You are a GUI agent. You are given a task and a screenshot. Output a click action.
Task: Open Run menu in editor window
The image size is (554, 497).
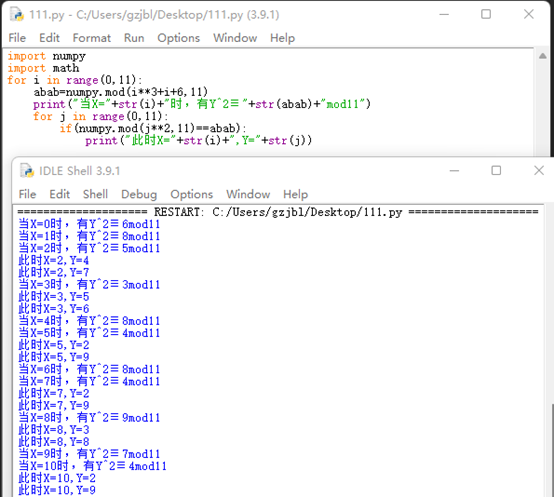[134, 38]
